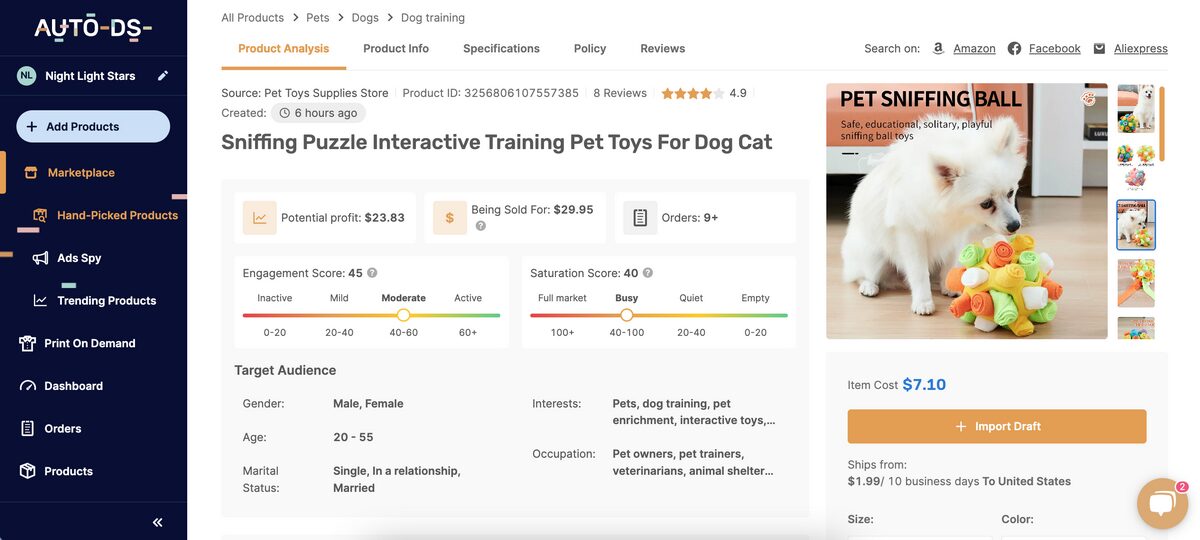Go to the Dogs breadcrumb category
This screenshot has height=540, width=1200.
pos(365,17)
